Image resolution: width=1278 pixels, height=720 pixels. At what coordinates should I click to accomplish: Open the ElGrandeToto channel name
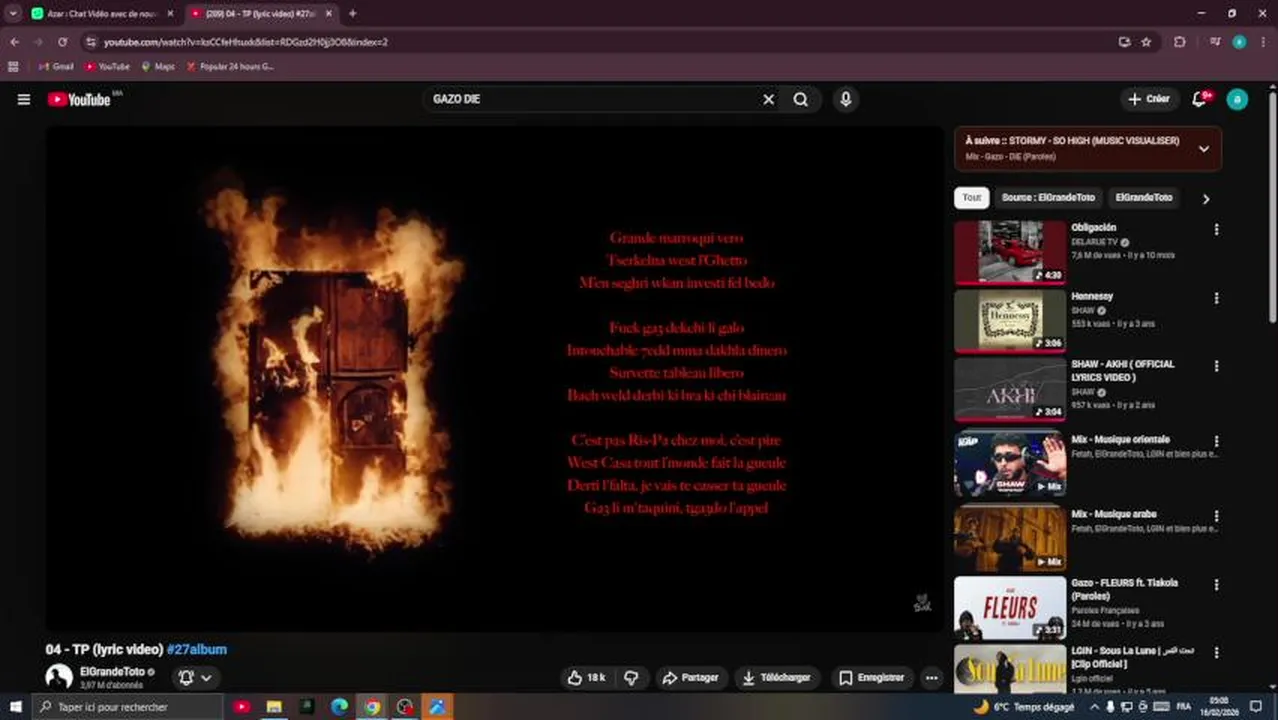tap(112, 671)
